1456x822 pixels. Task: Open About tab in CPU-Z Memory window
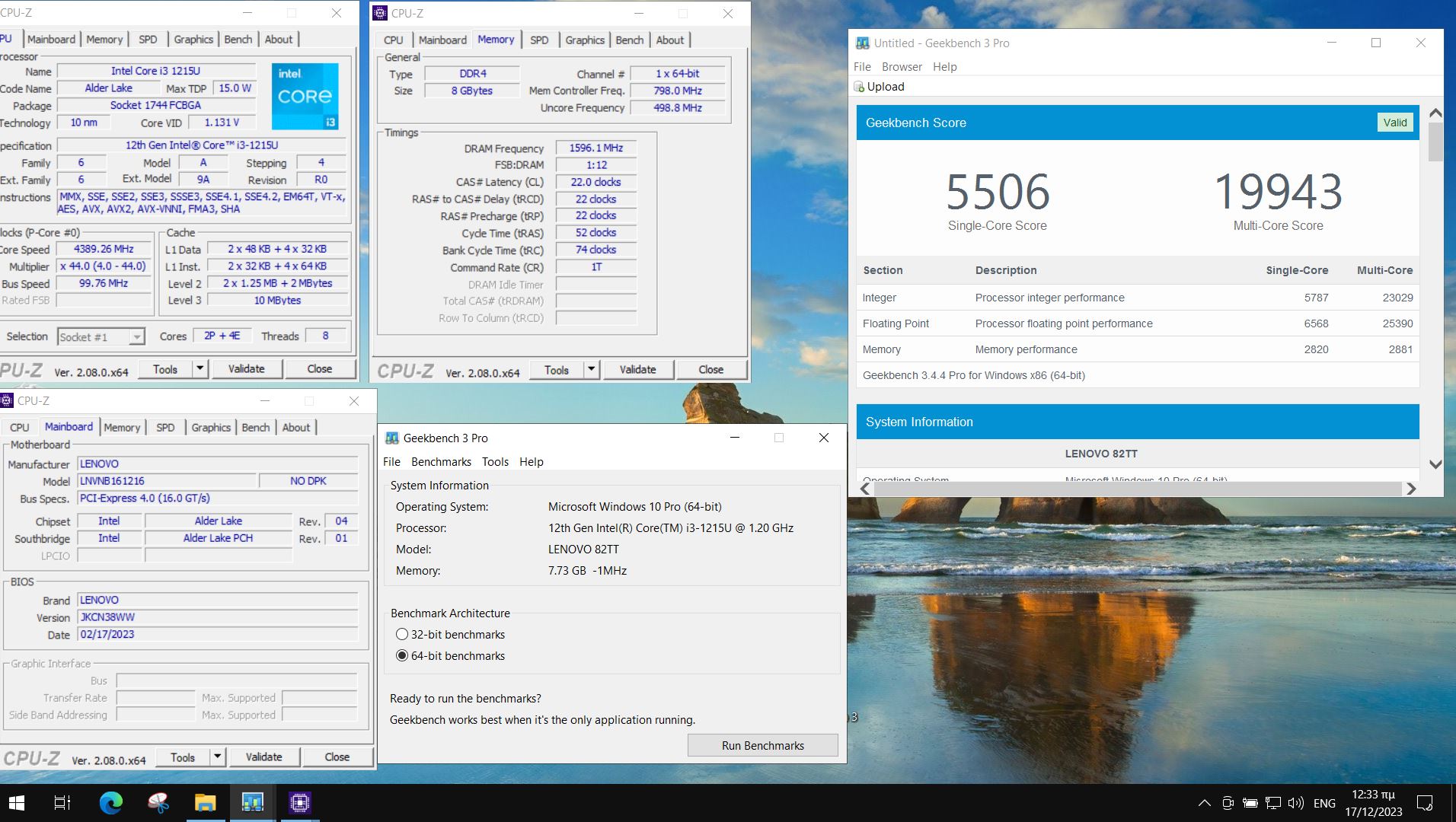click(670, 40)
